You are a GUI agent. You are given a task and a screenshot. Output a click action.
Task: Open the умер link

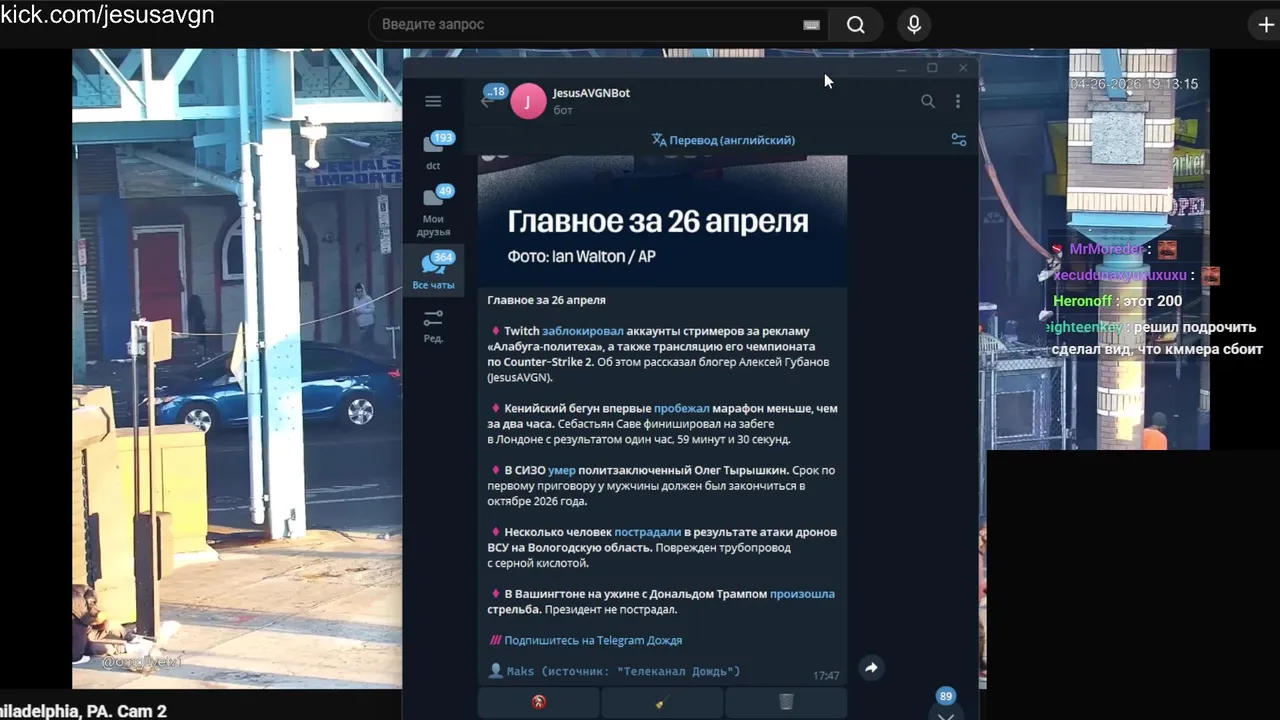(x=561, y=470)
